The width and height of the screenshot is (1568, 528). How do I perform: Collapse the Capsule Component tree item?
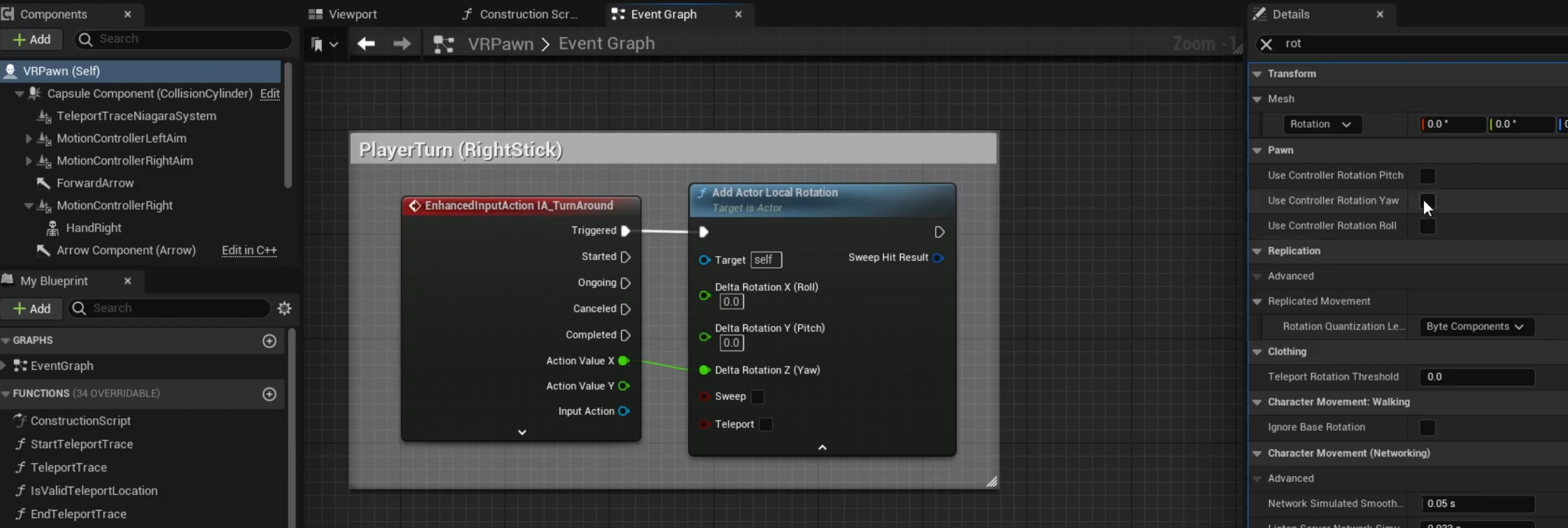click(x=20, y=94)
